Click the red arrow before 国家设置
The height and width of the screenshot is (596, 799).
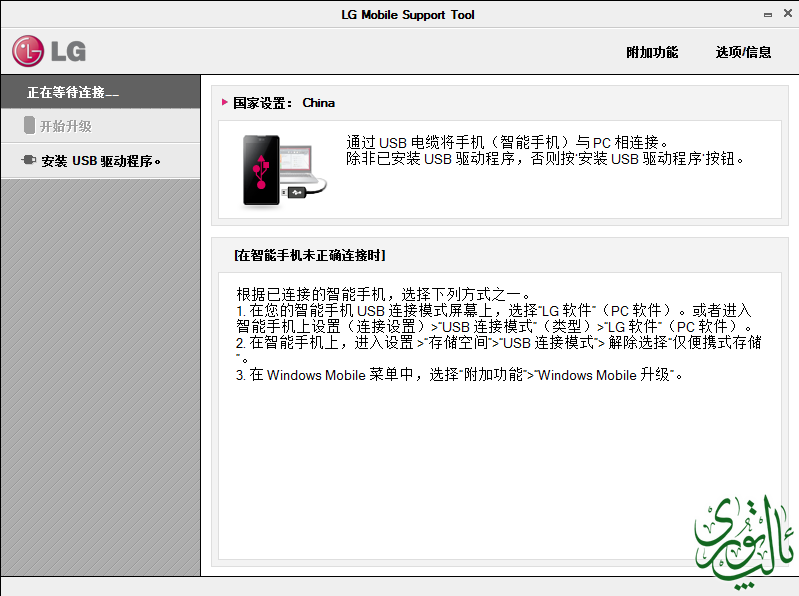[225, 102]
